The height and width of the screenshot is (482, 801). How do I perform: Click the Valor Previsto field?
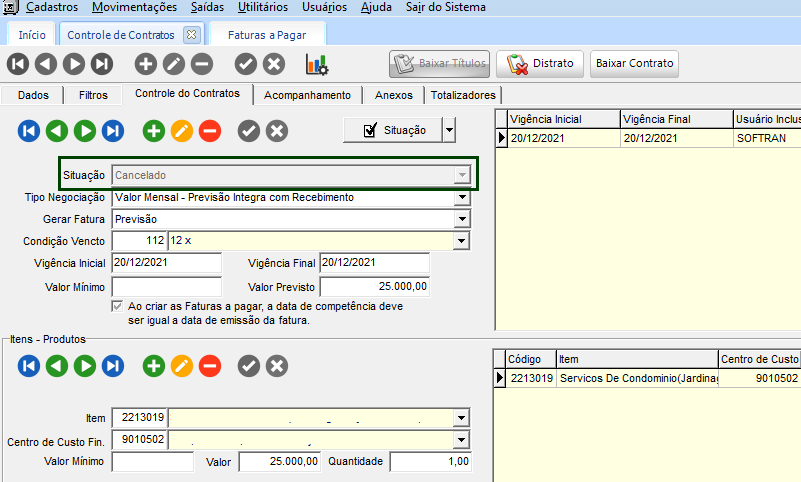click(x=374, y=286)
